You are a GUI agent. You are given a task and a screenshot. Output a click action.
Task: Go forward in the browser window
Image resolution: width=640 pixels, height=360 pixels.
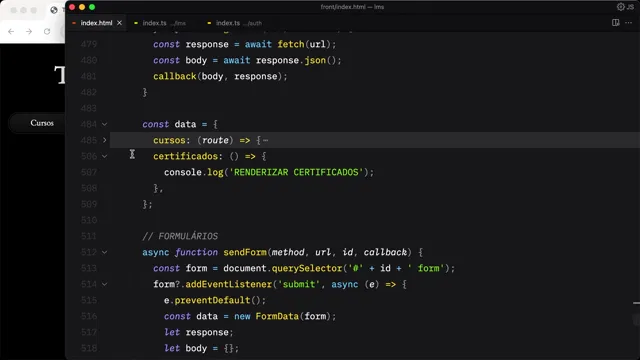click(29, 31)
